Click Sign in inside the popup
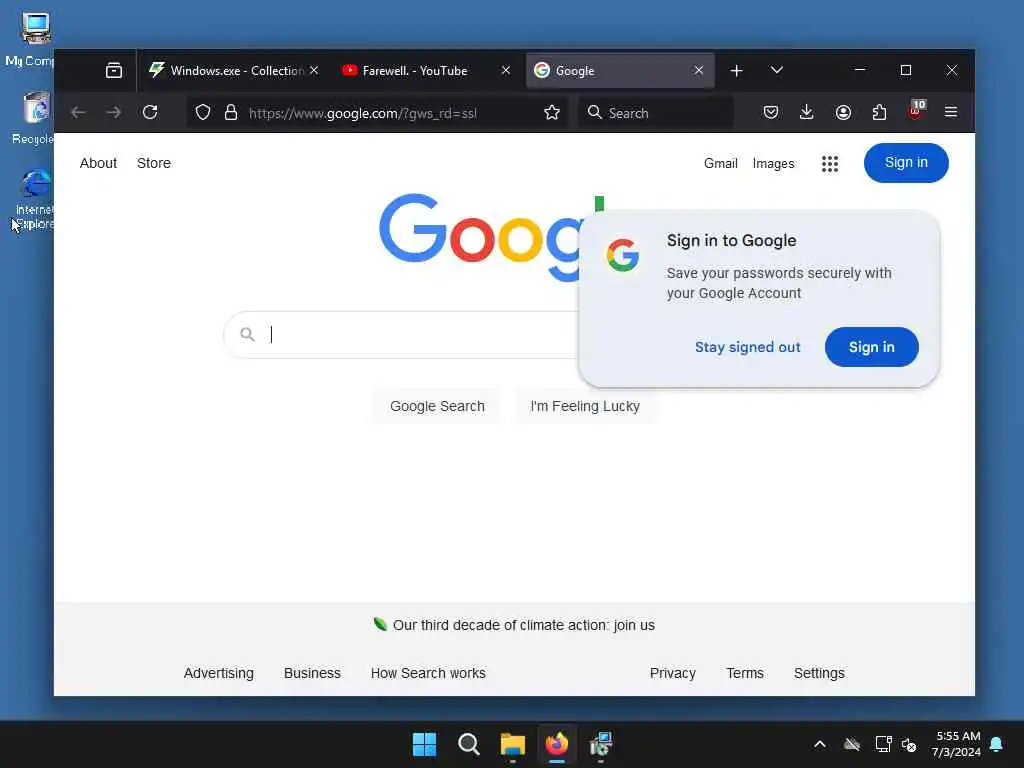This screenshot has height=768, width=1024. [x=871, y=347]
